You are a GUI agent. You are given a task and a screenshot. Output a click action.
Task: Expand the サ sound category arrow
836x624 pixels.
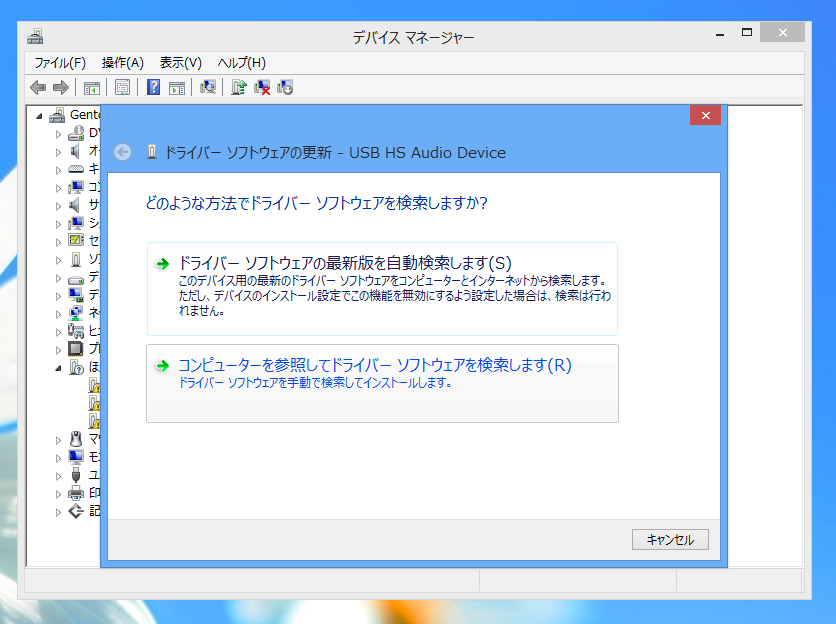coord(58,206)
